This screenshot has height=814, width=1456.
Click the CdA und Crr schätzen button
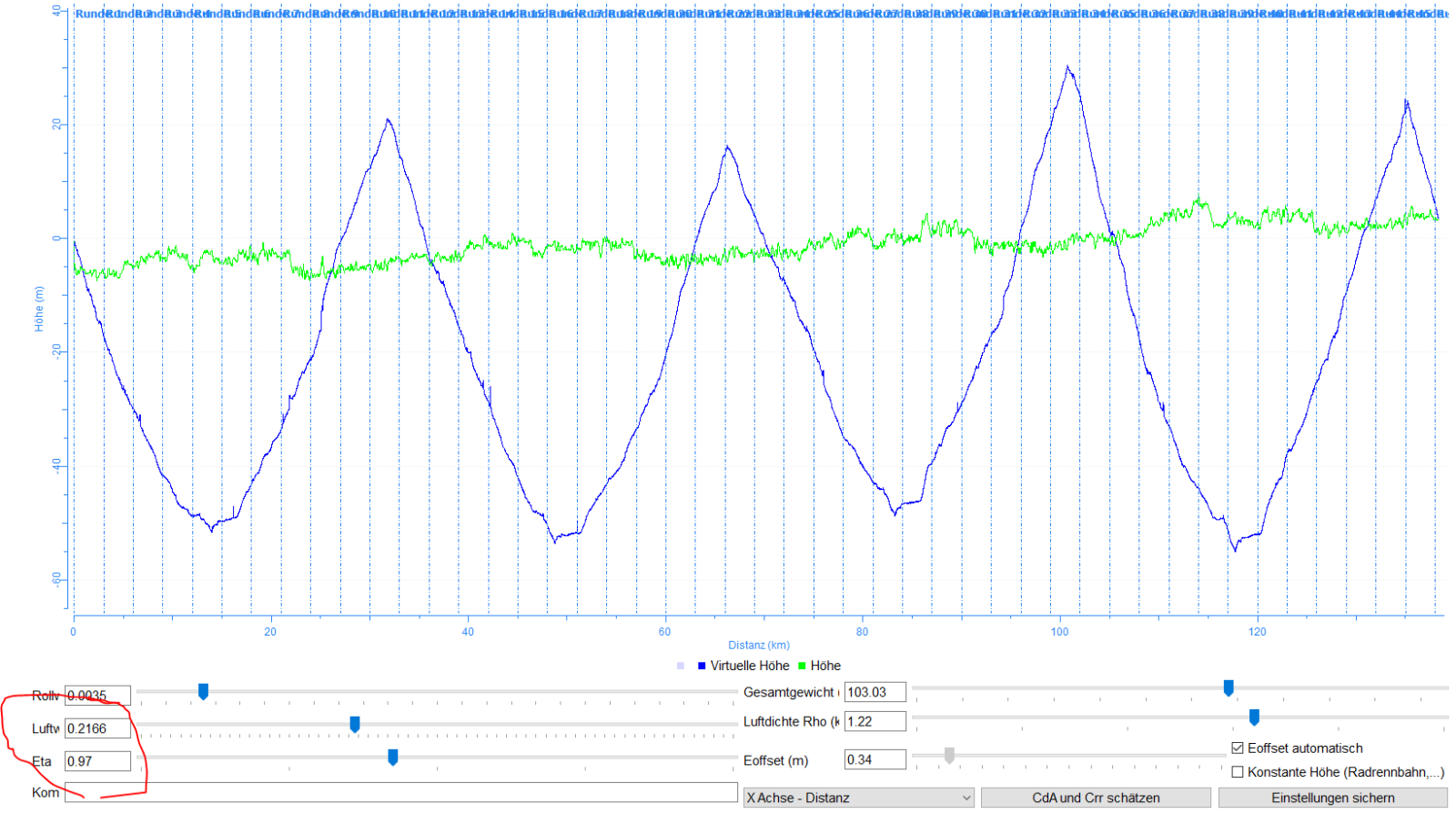pos(1095,798)
